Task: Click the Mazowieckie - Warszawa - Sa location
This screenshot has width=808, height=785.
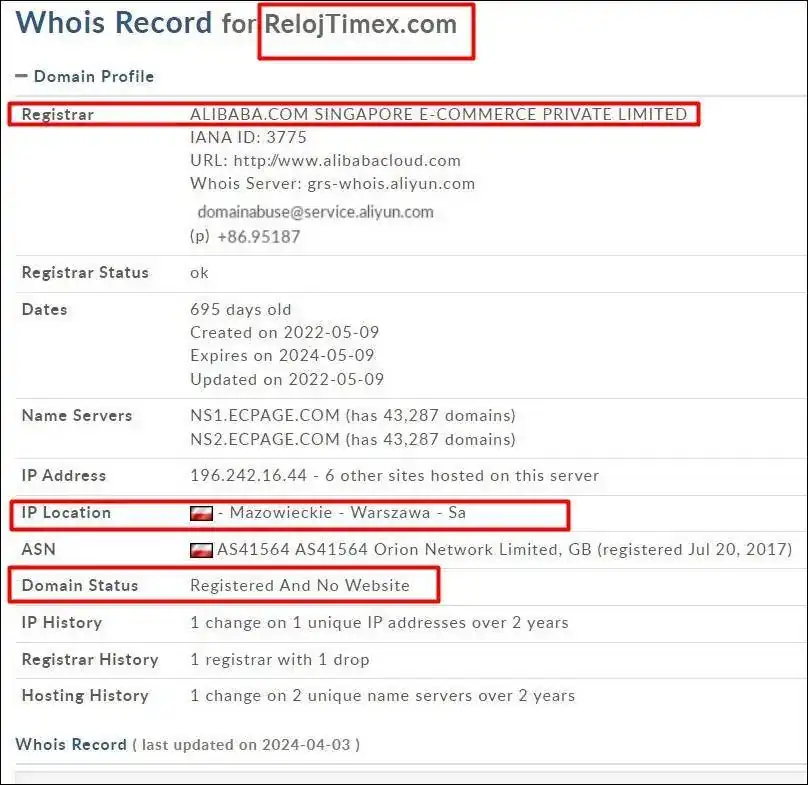Action: (x=348, y=512)
